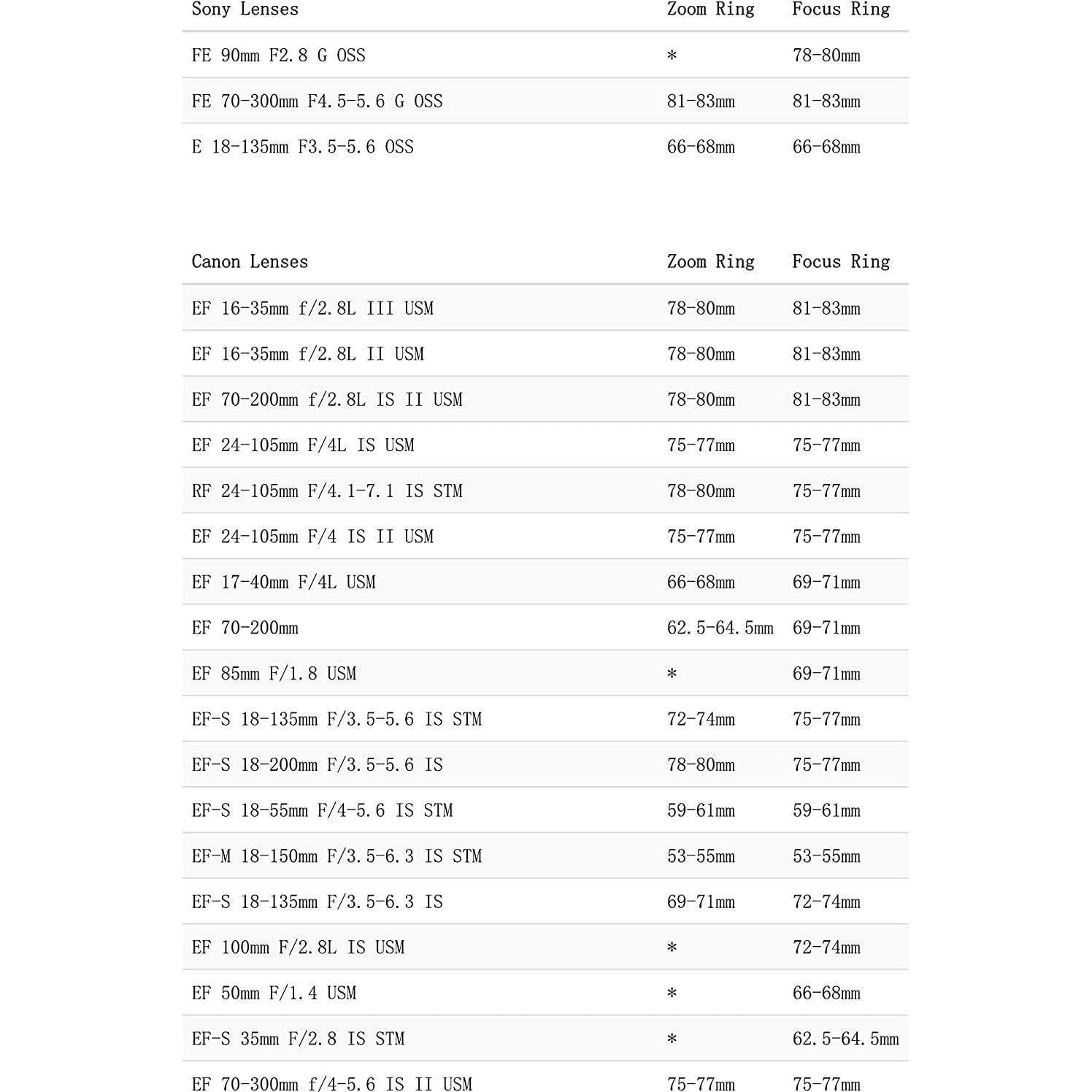Click the EF 17-40mm F/4L USM lens name

[283, 582]
